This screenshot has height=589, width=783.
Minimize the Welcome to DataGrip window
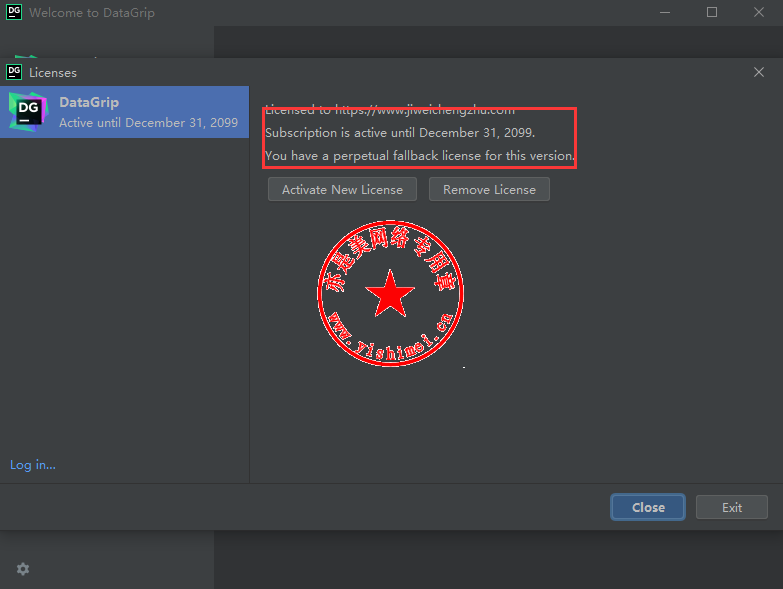tap(665, 12)
